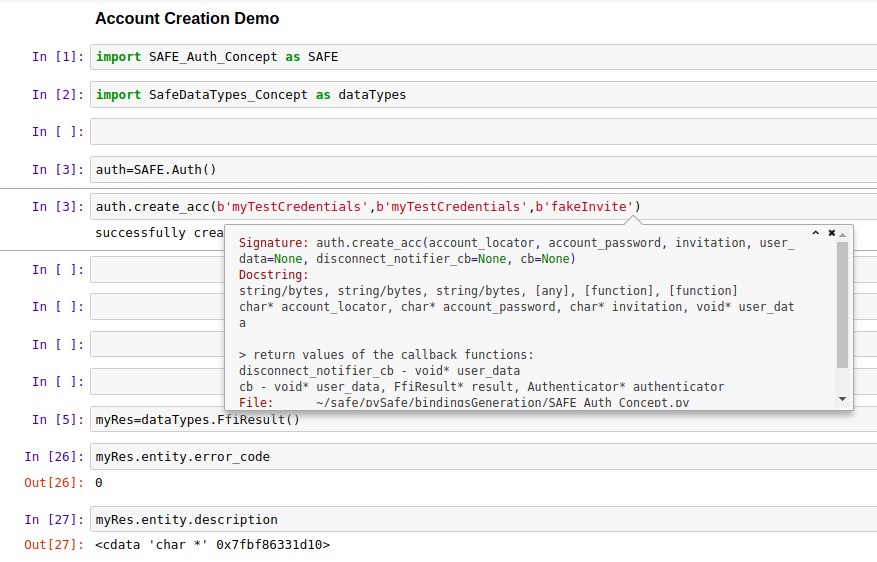877x562 pixels.
Task: Click the tooltip scrollbar up arrow
Action: click(843, 233)
